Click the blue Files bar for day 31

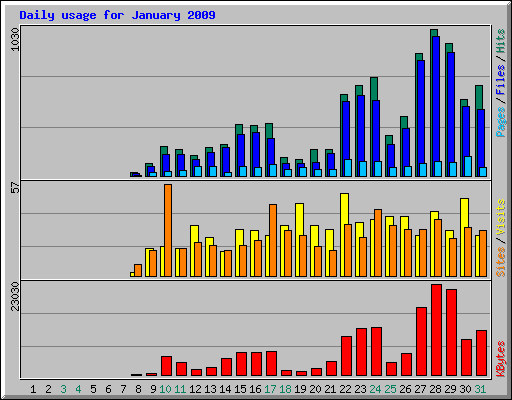pyautogui.click(x=481, y=138)
